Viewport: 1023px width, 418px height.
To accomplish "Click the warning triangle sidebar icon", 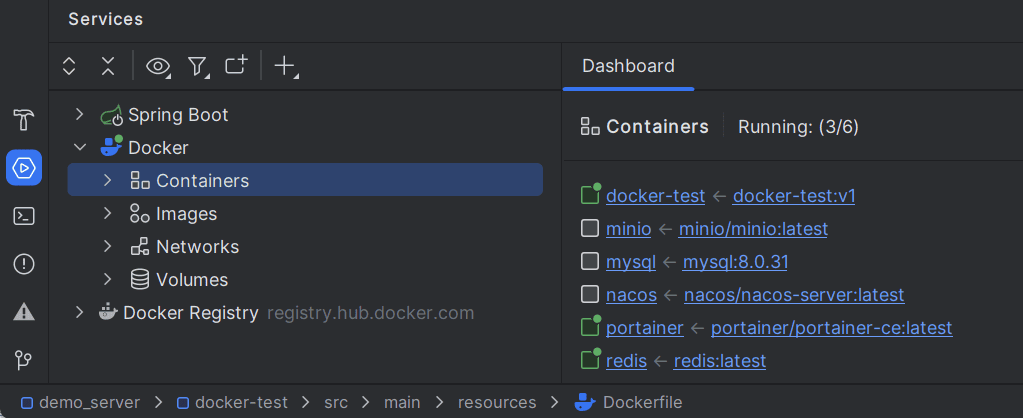I will coord(24,312).
